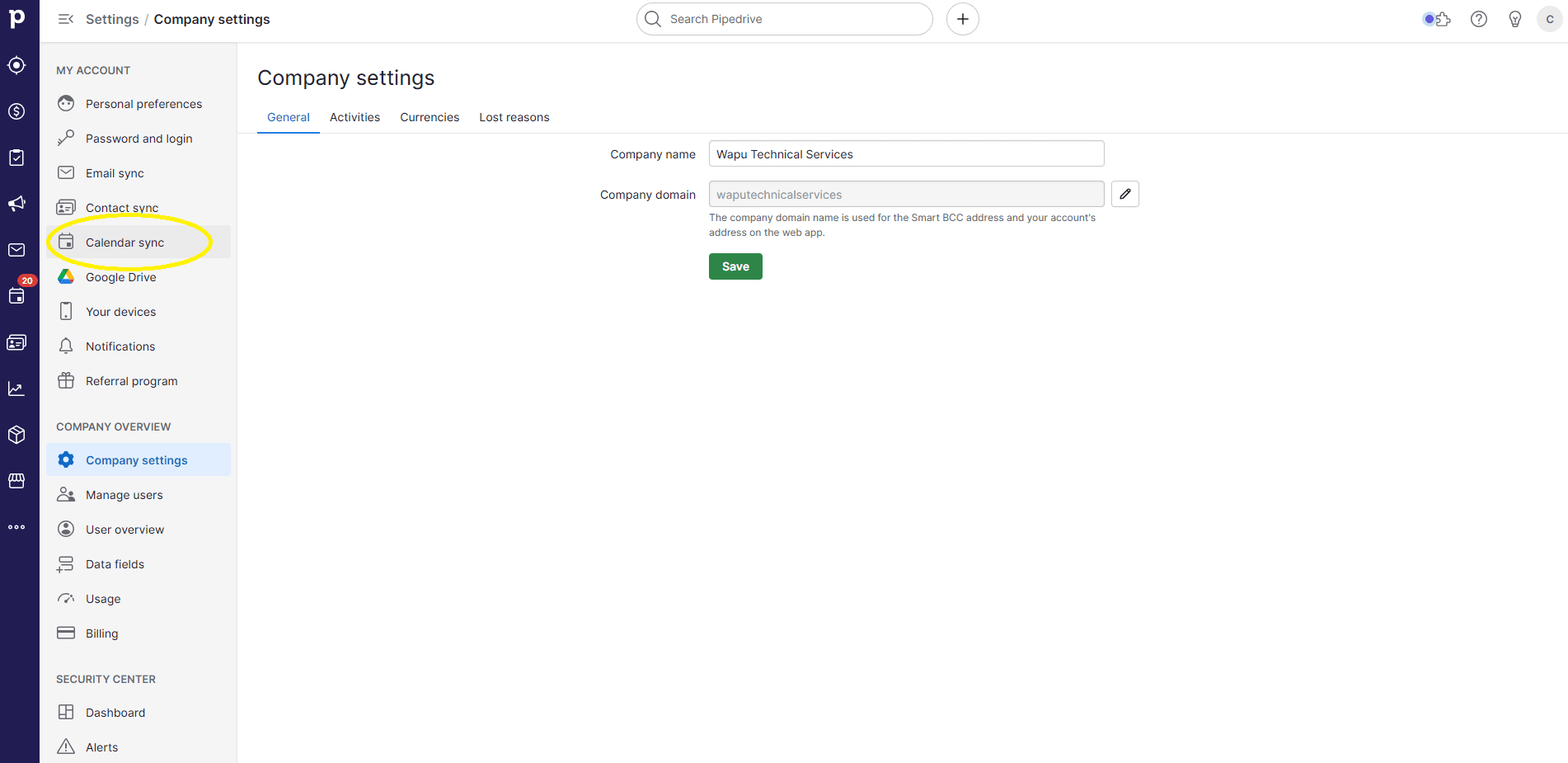
Task: Click the Company domain field
Action: 906,194
